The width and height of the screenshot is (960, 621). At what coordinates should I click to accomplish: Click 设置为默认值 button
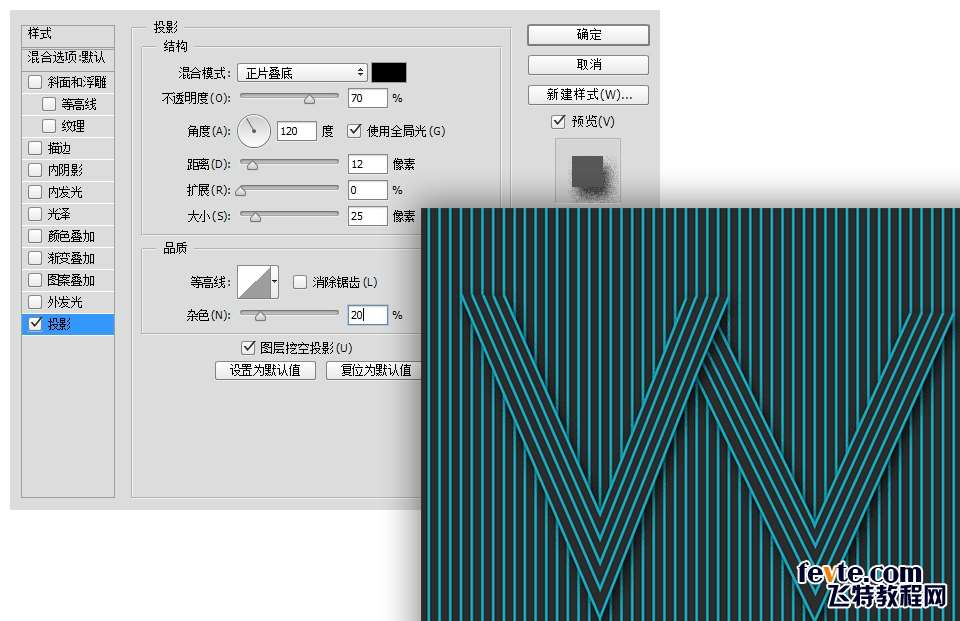click(265, 371)
